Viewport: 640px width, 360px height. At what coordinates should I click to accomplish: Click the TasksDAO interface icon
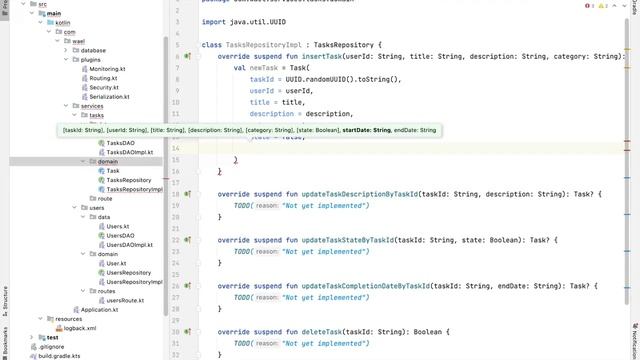[102, 143]
